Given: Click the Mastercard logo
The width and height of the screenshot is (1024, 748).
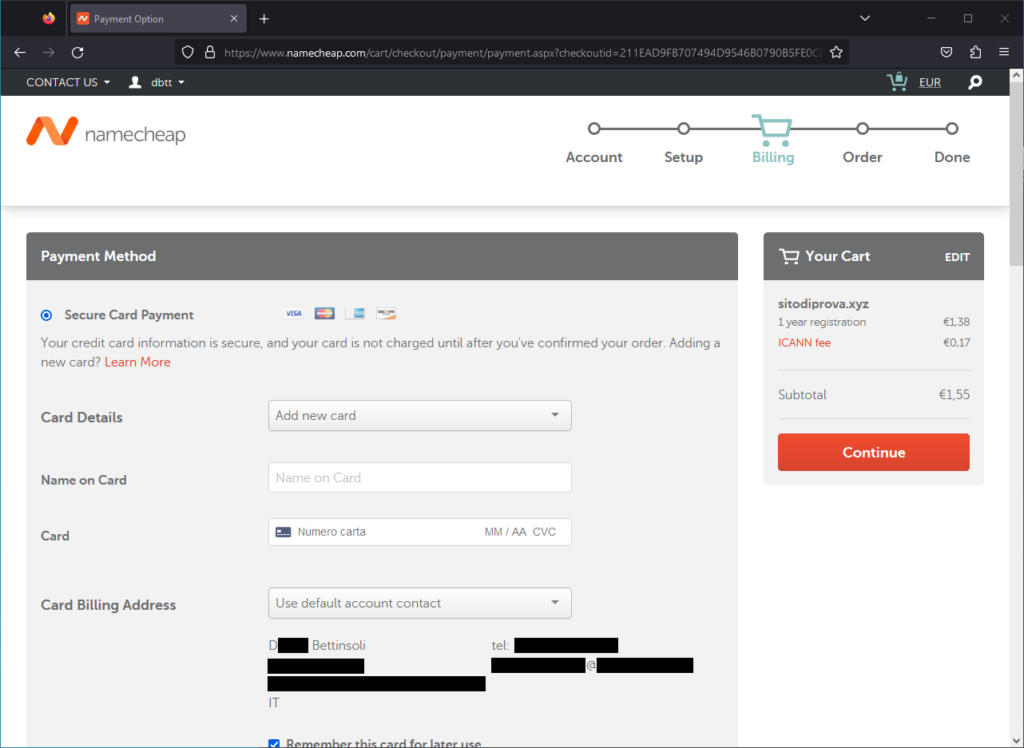Looking at the screenshot, I should coord(325,314).
